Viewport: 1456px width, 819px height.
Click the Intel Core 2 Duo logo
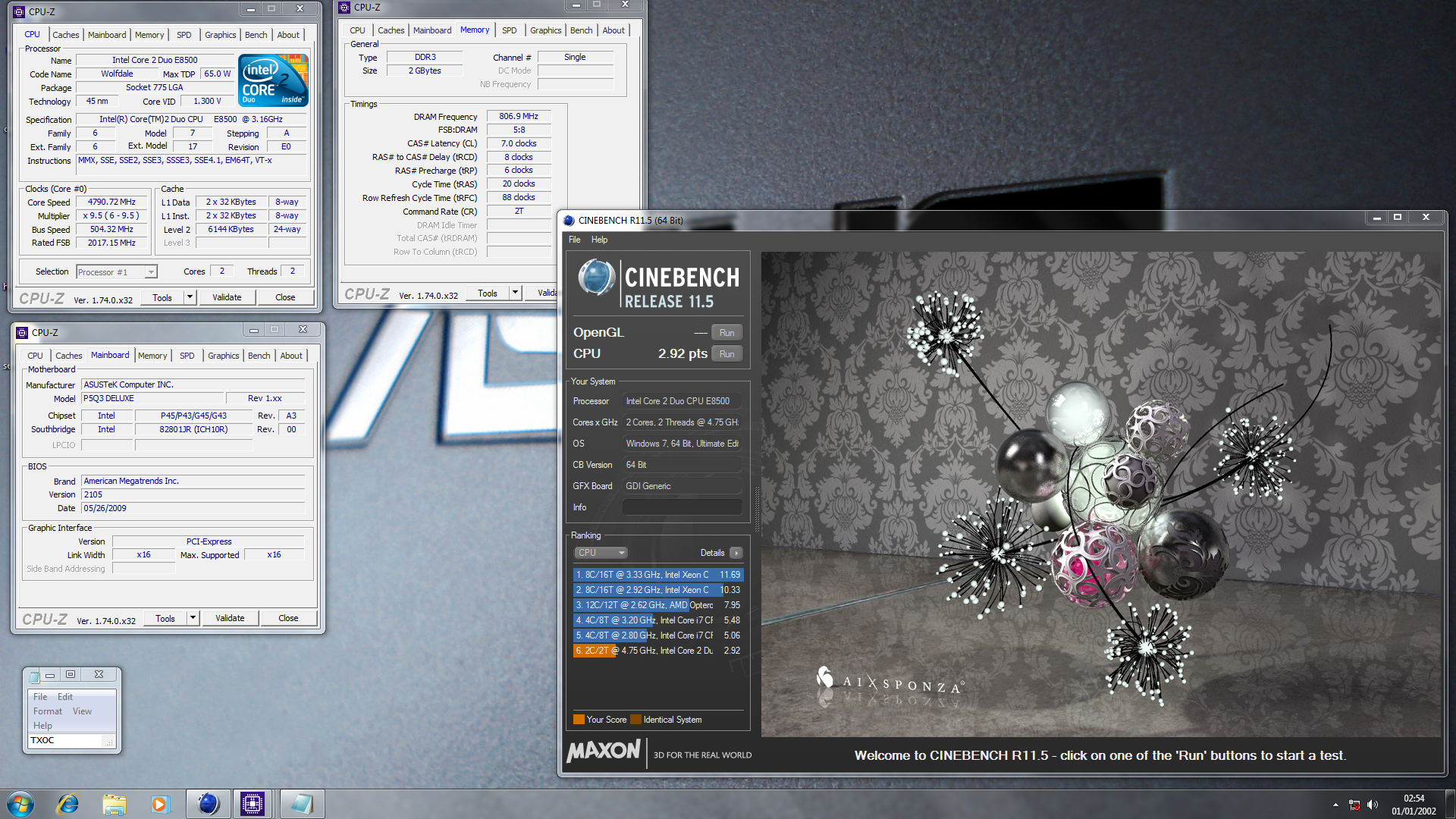pyautogui.click(x=274, y=80)
